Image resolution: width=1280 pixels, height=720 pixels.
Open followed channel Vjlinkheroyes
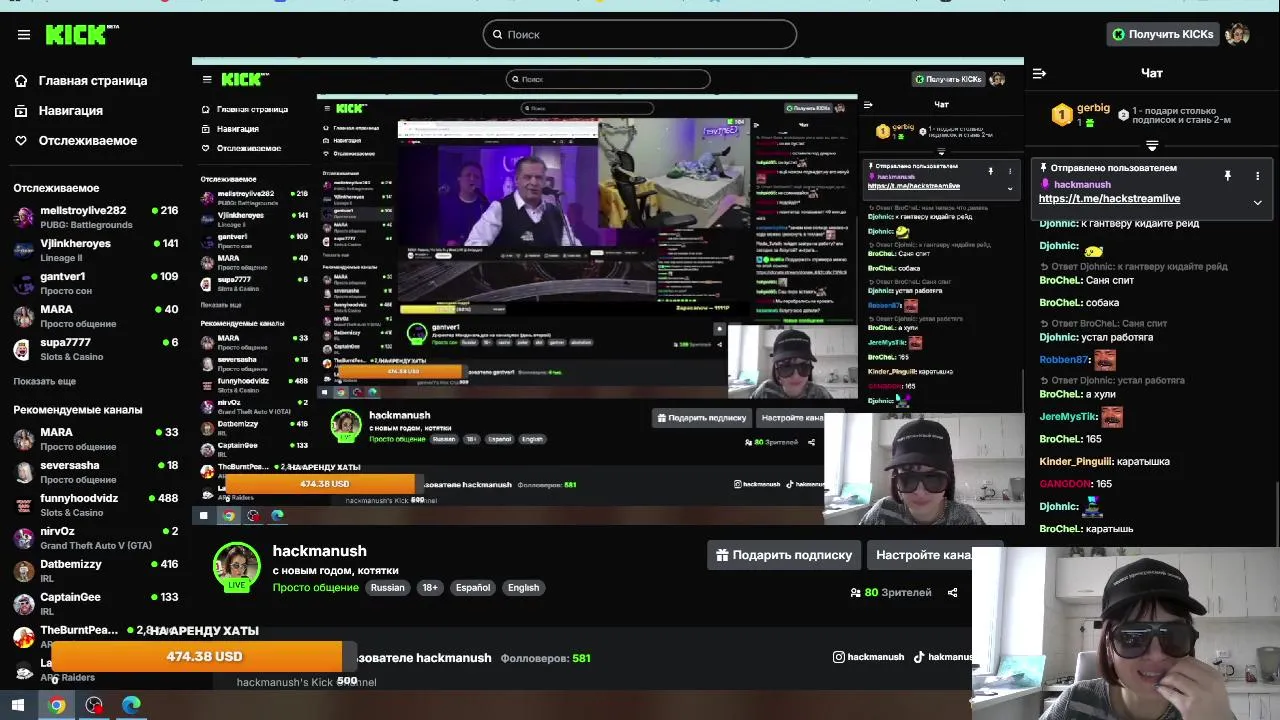click(x=96, y=250)
